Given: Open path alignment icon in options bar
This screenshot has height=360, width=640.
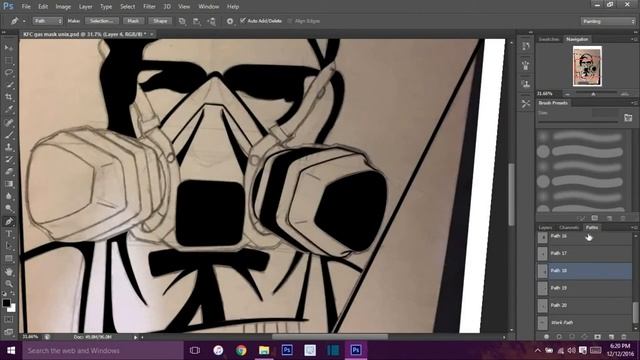Looking at the screenshot, I should pyautogui.click(x=197, y=21).
